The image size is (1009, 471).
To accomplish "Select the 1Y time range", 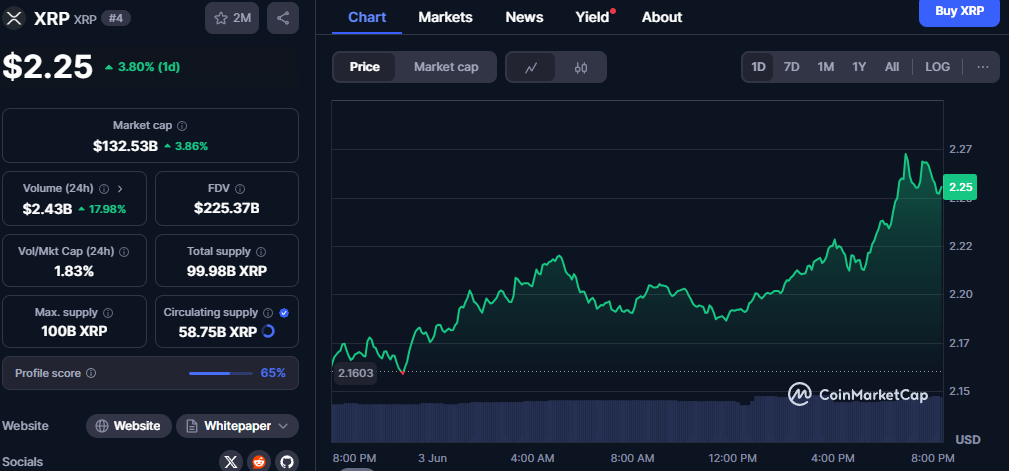I will click(x=859, y=67).
